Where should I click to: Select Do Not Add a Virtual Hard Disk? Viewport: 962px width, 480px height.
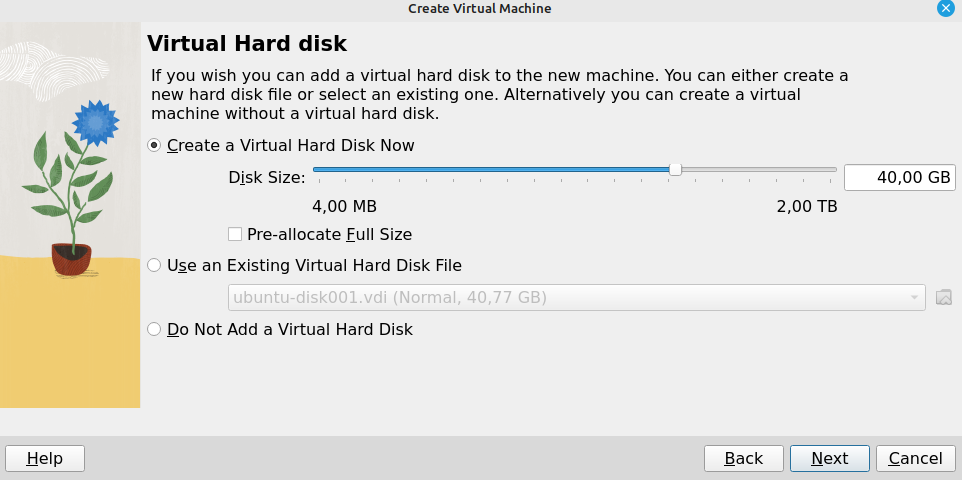[154, 329]
